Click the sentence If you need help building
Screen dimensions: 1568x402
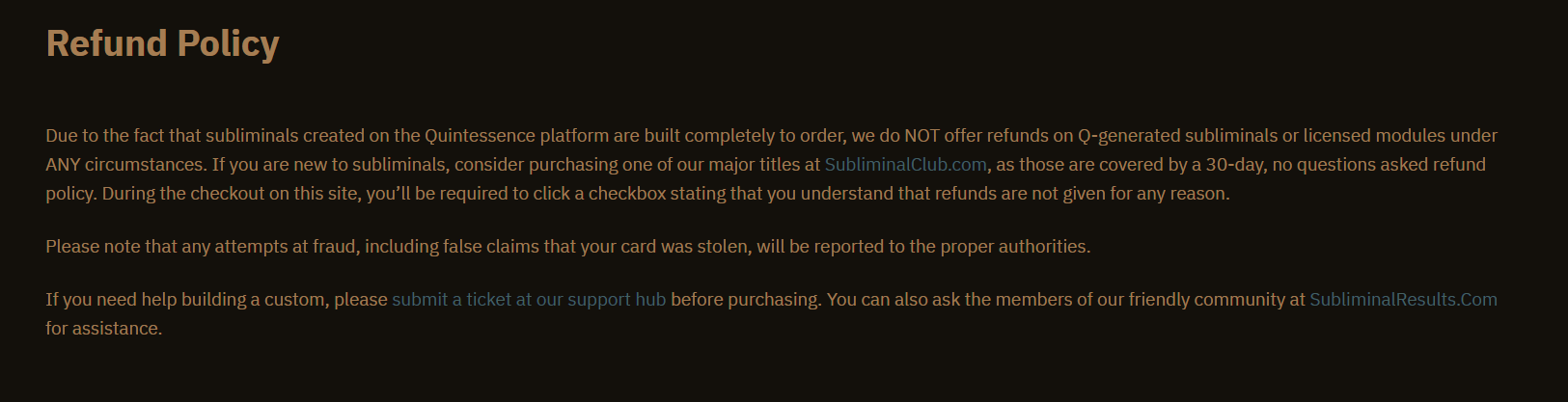coord(772,314)
